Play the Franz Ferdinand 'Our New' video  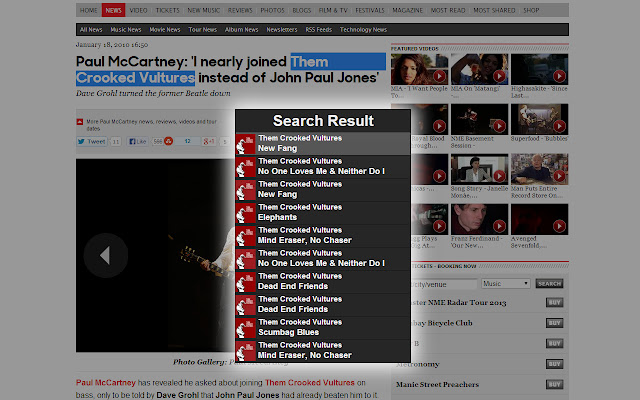coord(480,219)
